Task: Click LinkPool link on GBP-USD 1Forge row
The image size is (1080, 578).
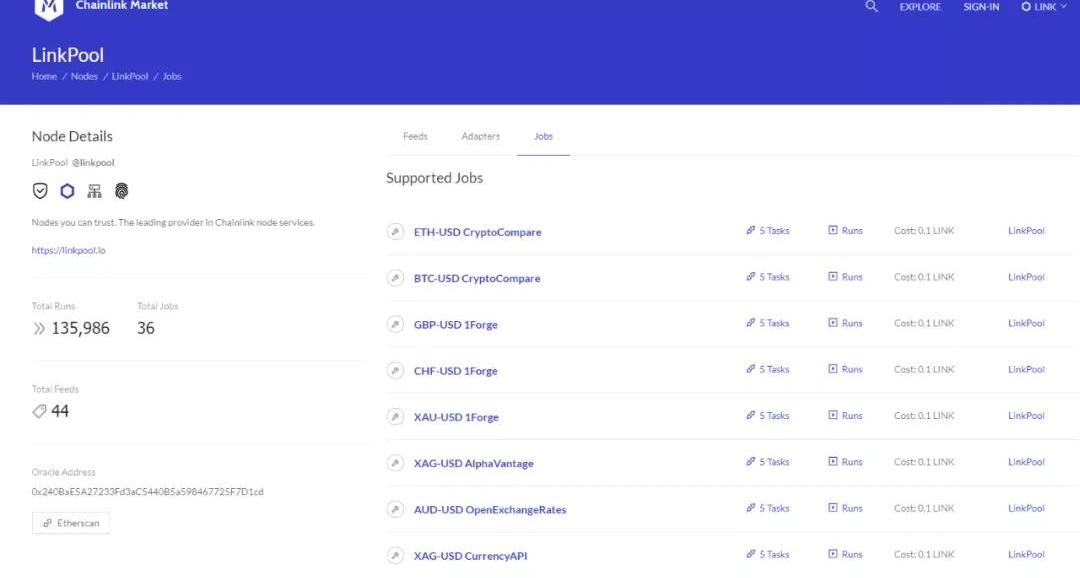Action: point(1026,323)
